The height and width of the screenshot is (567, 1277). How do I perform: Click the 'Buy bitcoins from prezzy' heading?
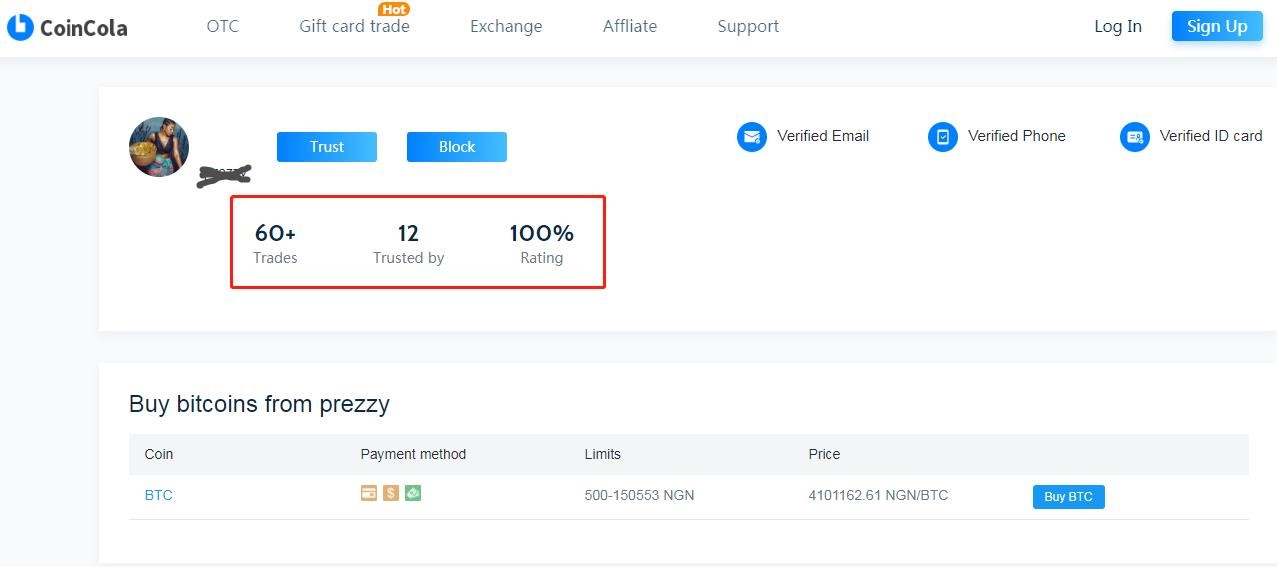point(259,404)
